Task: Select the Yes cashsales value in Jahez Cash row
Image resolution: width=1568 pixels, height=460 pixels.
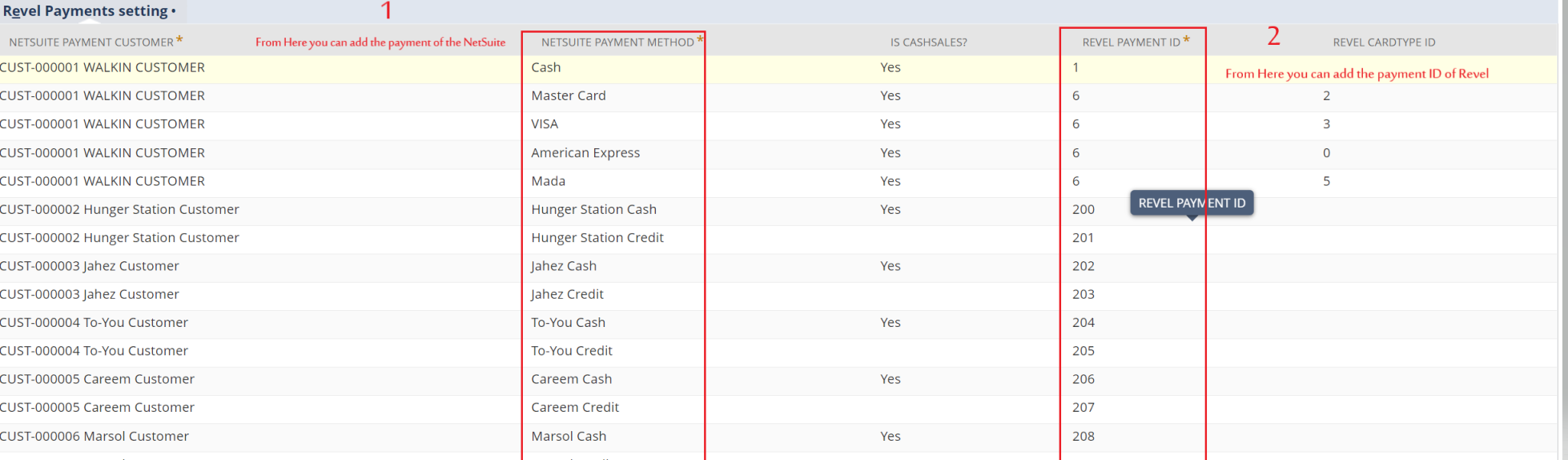Action: 891,266
